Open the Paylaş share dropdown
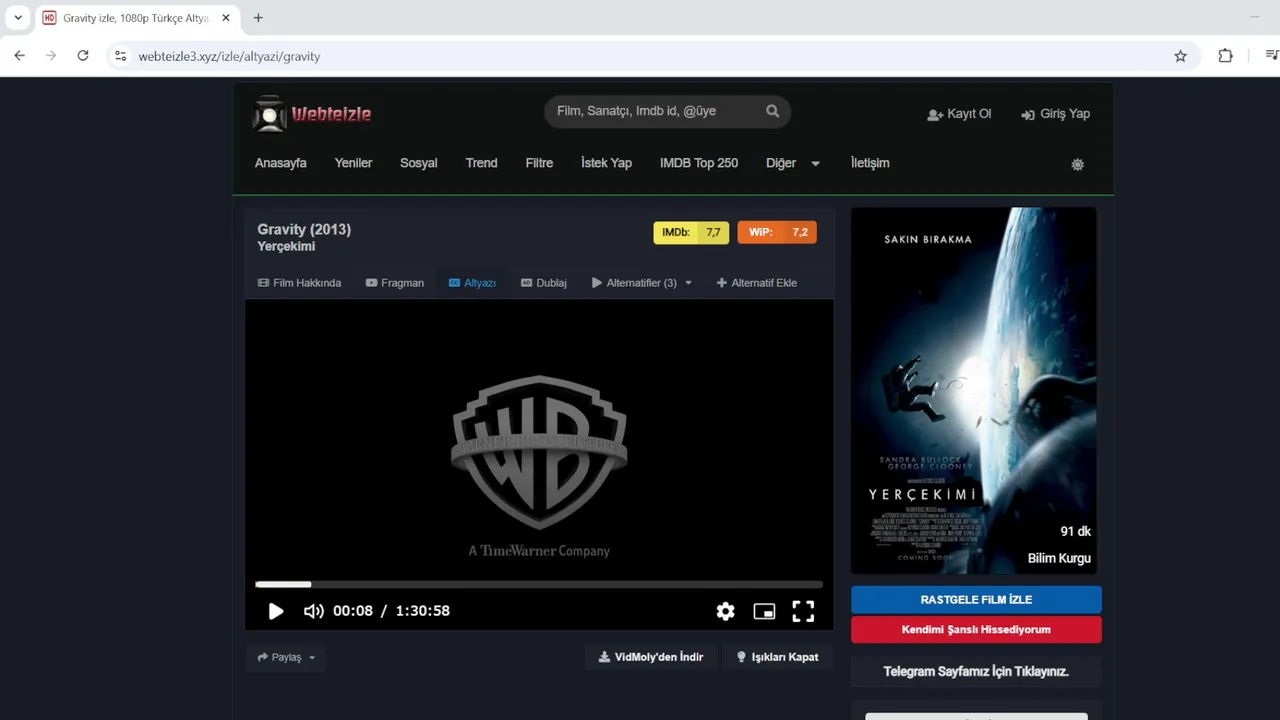Screen dimensions: 1280x720 [x=286, y=657]
